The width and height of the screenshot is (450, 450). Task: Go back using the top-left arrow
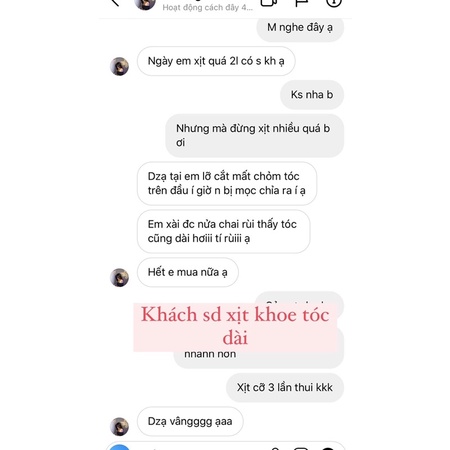click(115, 3)
